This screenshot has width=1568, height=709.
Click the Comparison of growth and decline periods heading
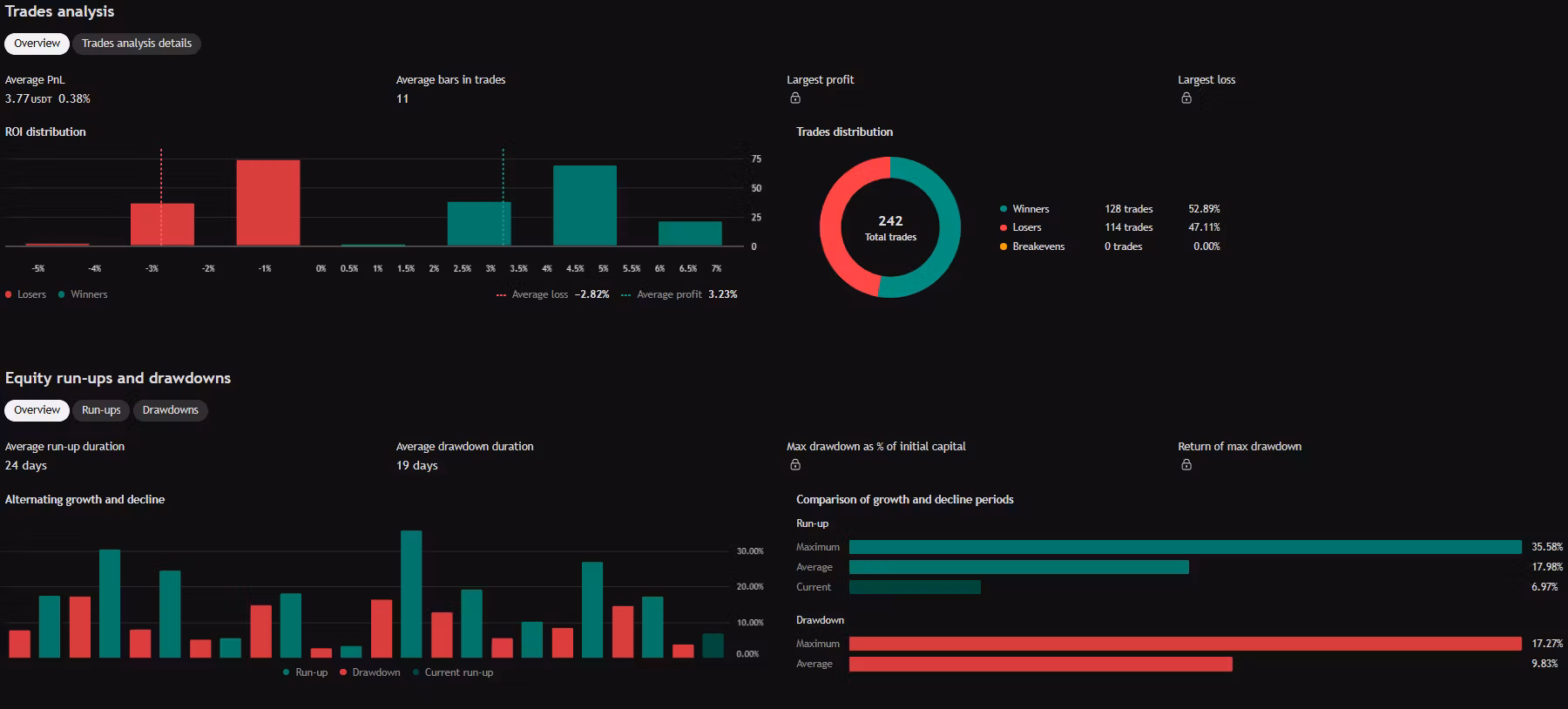[905, 500]
